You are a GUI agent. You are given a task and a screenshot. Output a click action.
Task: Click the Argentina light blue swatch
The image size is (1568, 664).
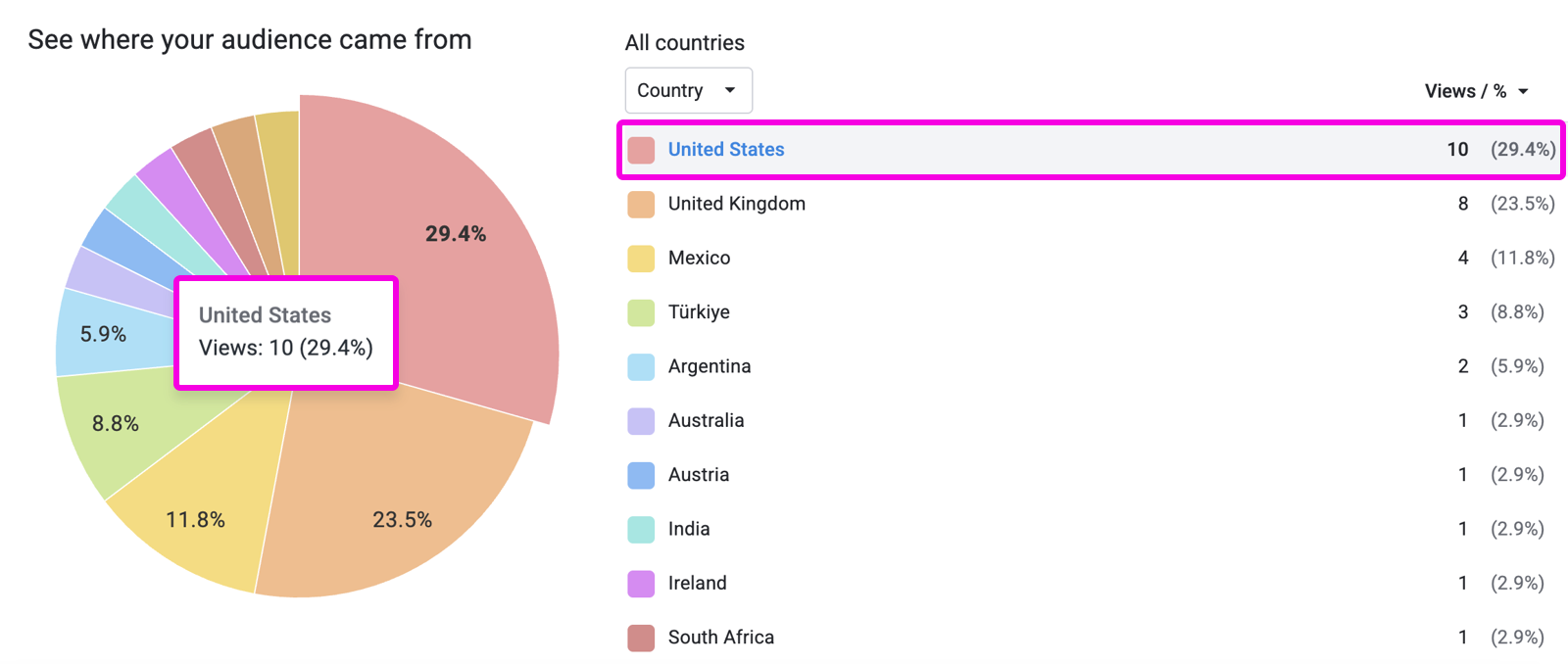coord(641,366)
